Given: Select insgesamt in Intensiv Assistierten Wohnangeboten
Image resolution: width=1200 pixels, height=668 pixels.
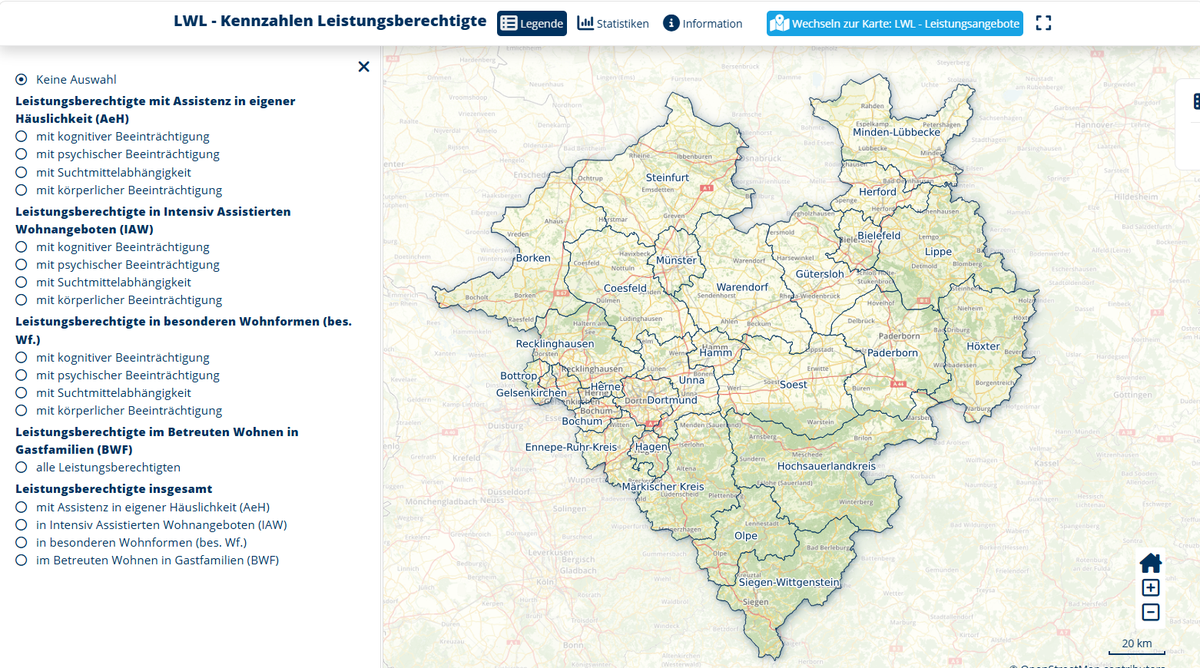Looking at the screenshot, I should coord(21,524).
